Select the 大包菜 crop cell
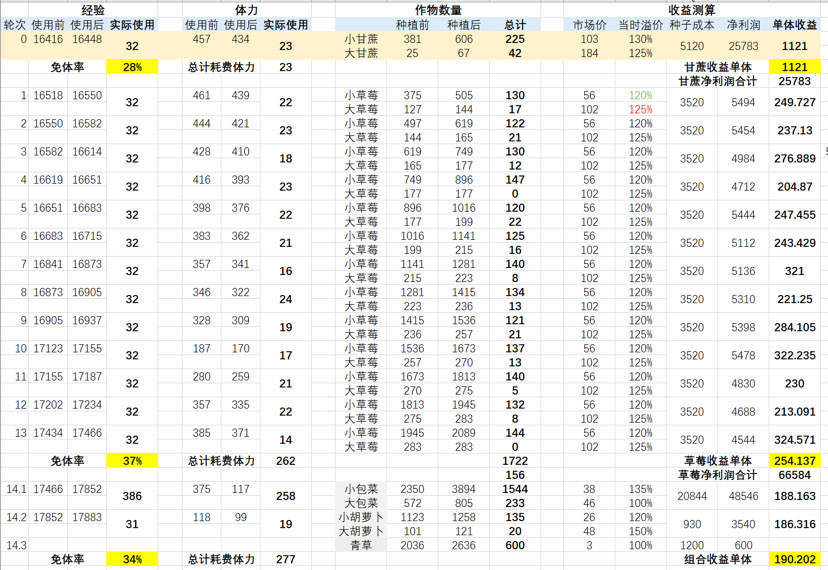Screen dimensions: 828x570 [361, 503]
